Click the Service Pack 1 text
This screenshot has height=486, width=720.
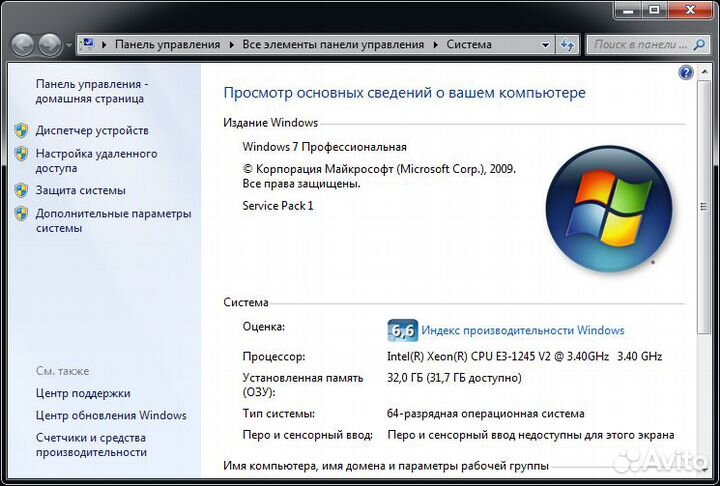point(278,205)
